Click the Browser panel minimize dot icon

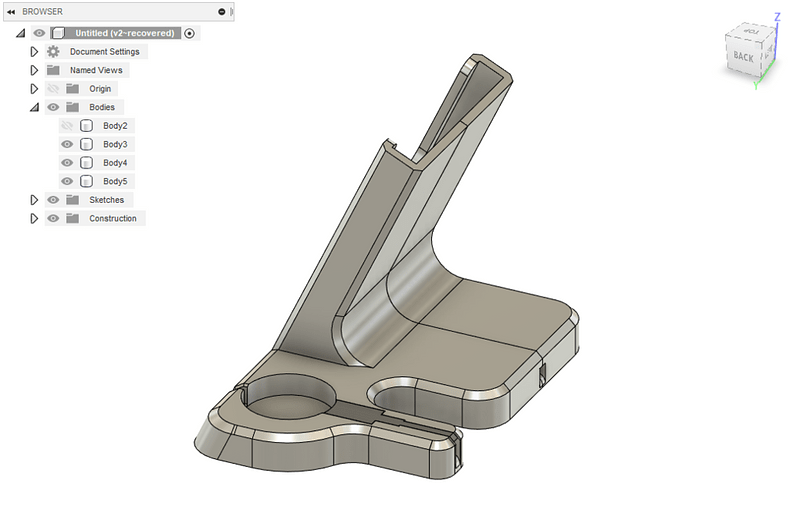[221, 12]
